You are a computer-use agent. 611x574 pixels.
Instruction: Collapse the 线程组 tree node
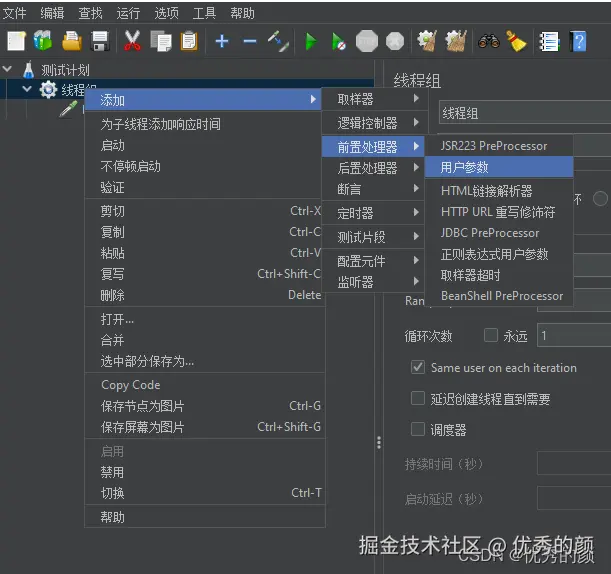tap(27, 89)
